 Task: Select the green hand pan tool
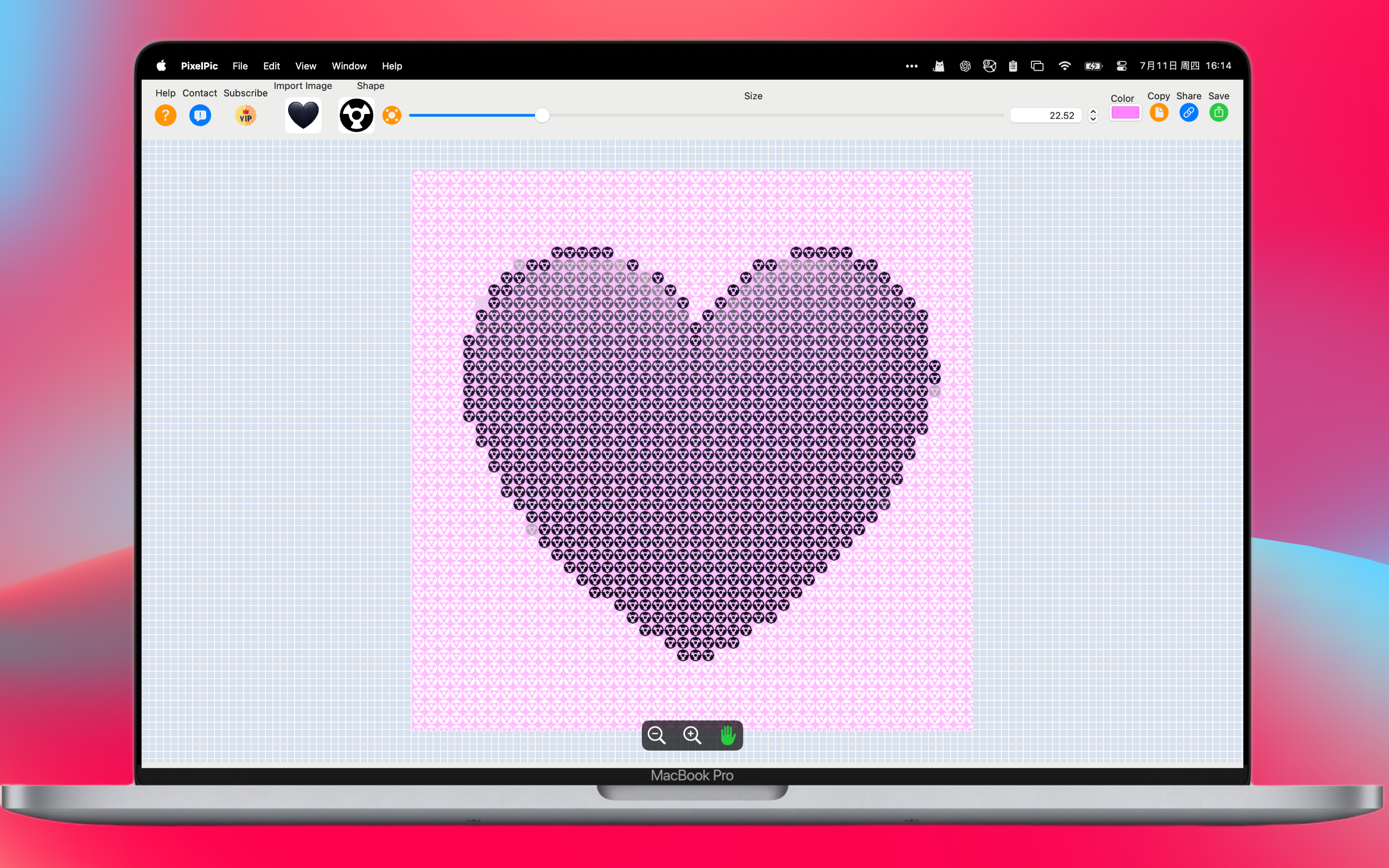point(728,736)
